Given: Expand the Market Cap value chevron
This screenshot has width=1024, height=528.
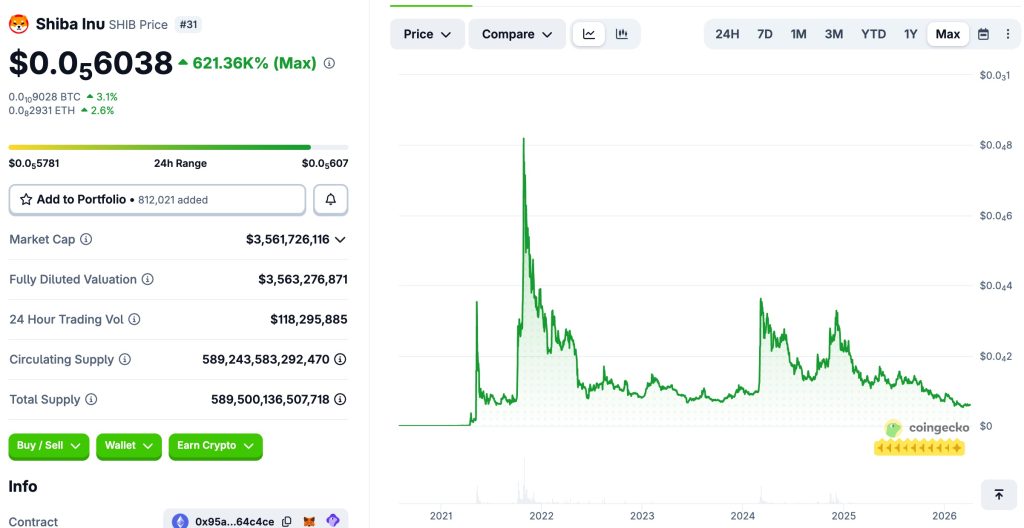Looking at the screenshot, I should [340, 240].
